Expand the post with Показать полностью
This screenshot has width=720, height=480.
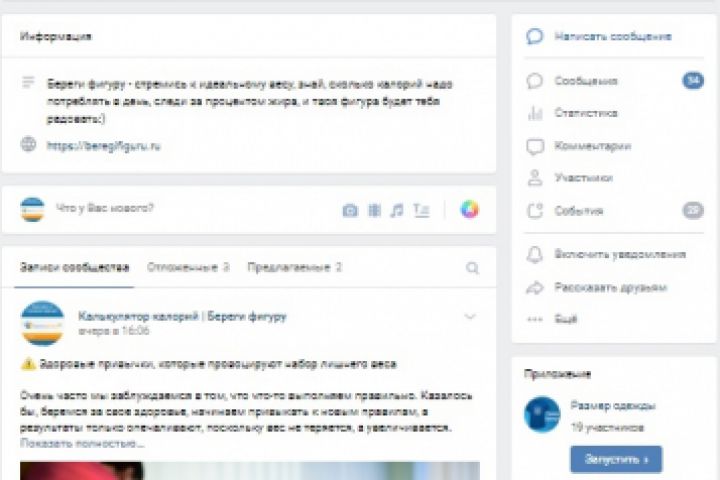(x=82, y=444)
